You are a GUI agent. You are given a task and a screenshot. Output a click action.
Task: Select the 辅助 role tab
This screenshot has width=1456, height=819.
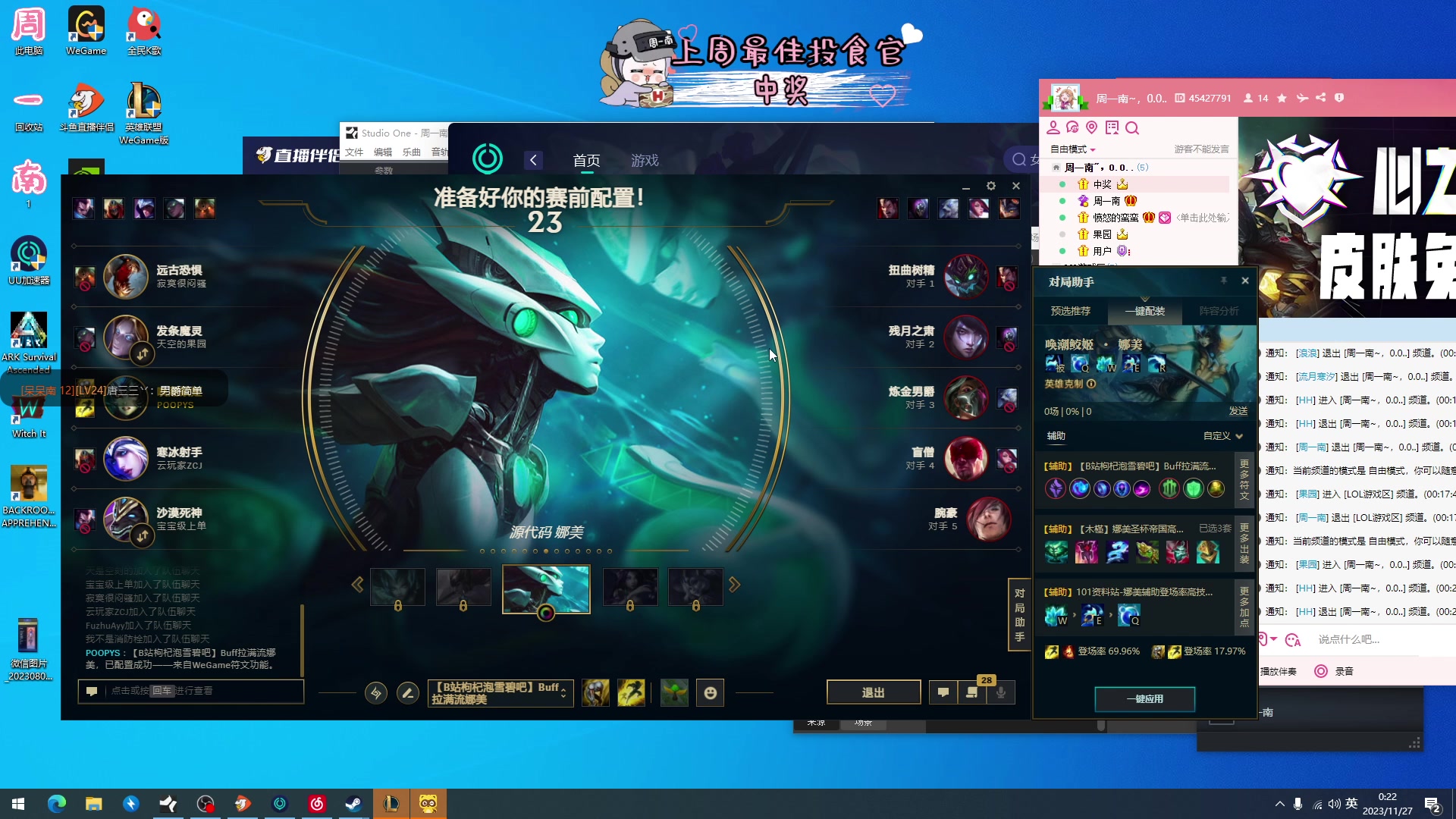[x=1056, y=436]
